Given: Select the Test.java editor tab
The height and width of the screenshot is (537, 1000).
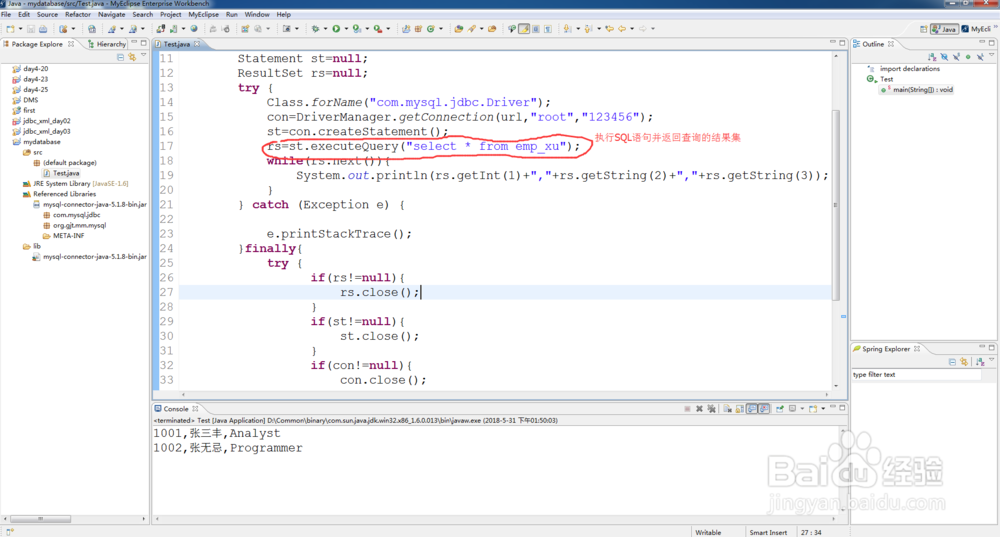Looking at the screenshot, I should tap(177, 44).
